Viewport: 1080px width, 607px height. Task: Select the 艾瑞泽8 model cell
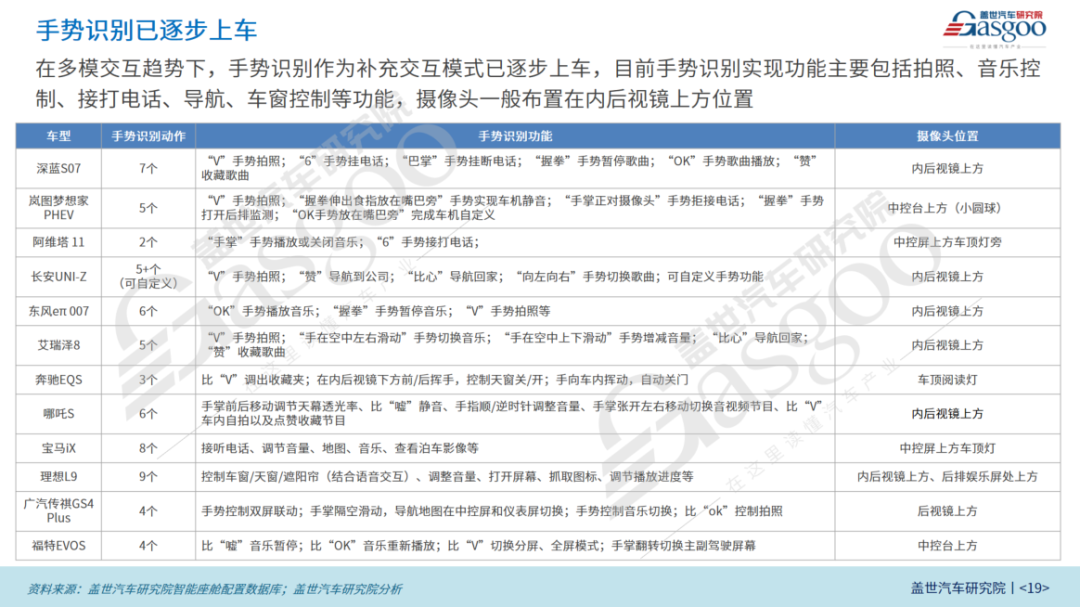pos(59,345)
